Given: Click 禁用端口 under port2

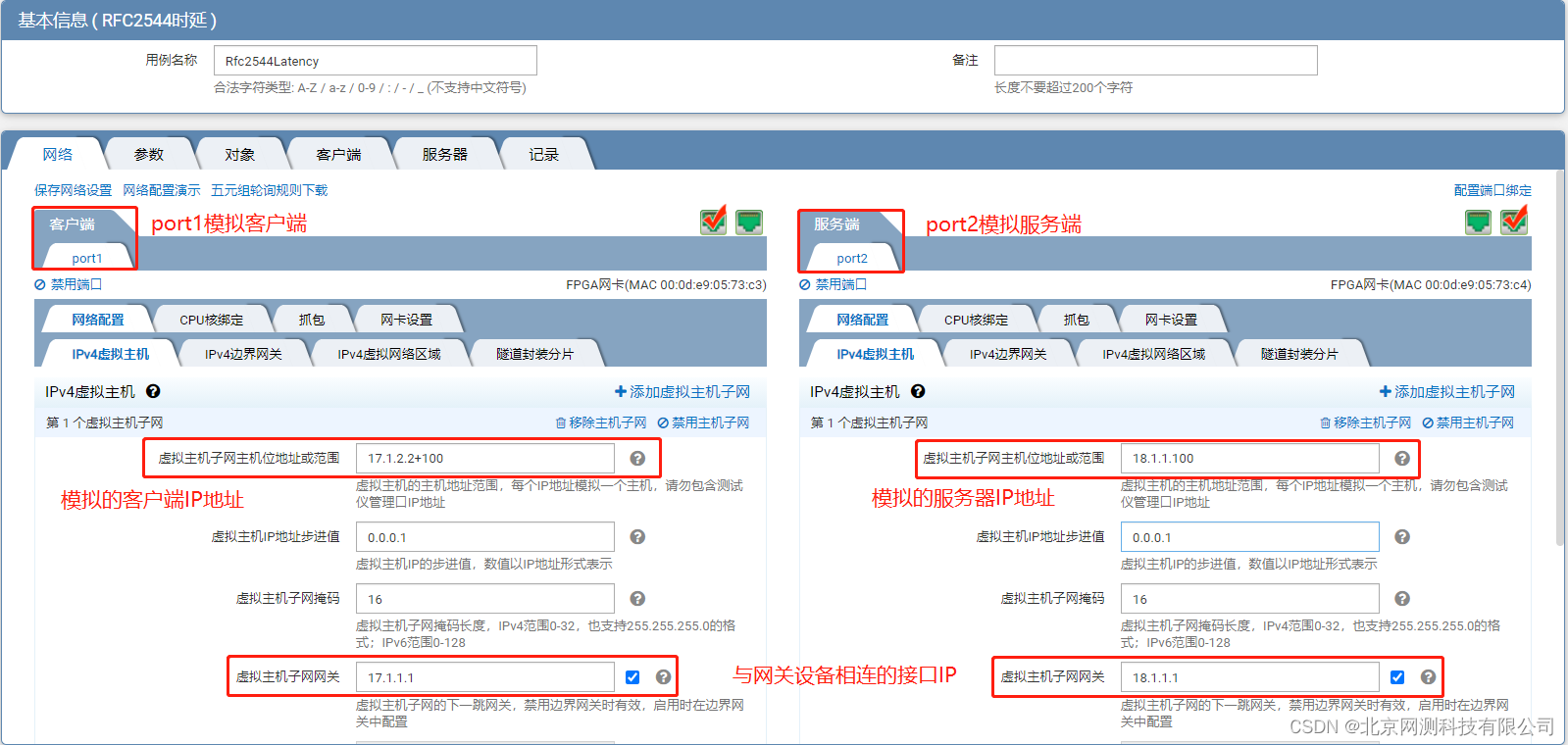Looking at the screenshot, I should 833,284.
